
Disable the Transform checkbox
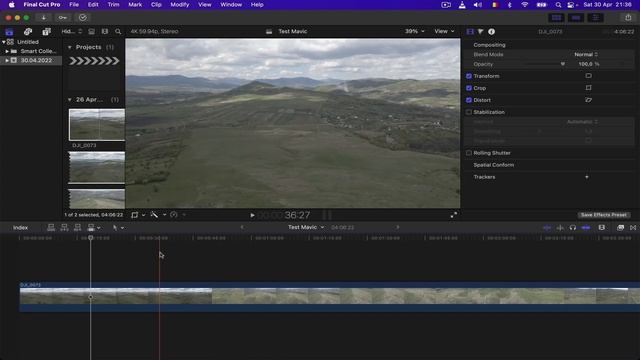click(x=469, y=76)
